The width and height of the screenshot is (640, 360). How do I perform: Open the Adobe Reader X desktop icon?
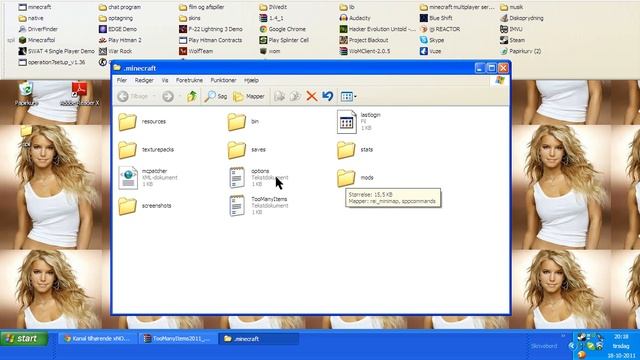pos(80,94)
